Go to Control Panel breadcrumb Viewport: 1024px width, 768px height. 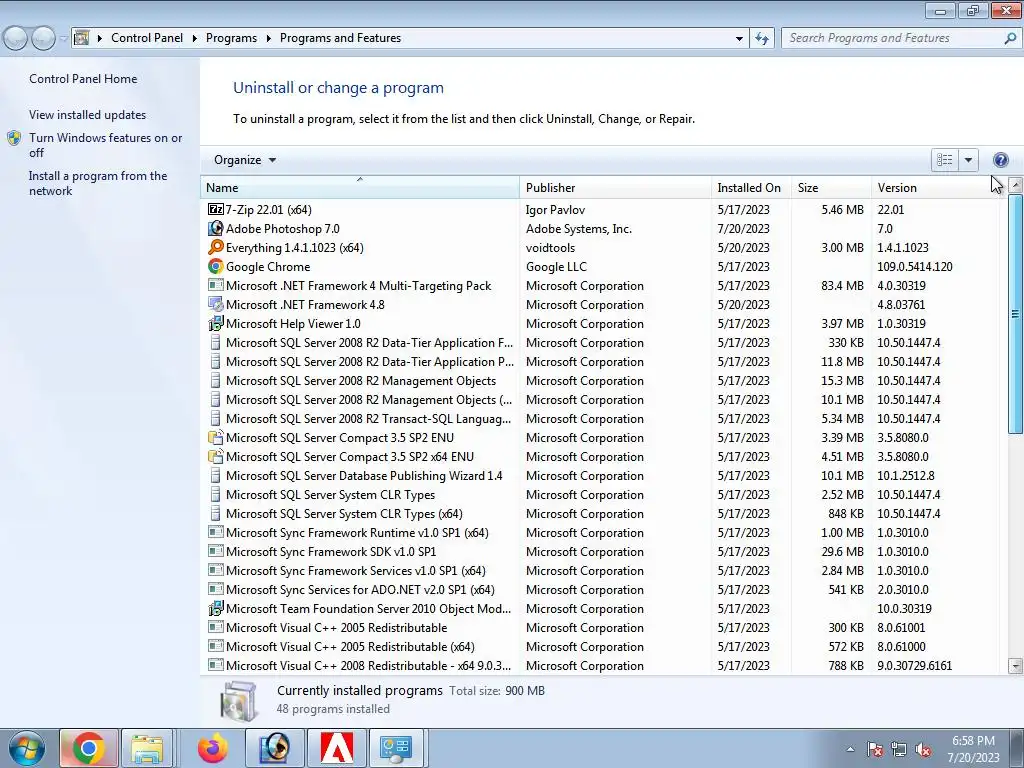[x=147, y=38]
